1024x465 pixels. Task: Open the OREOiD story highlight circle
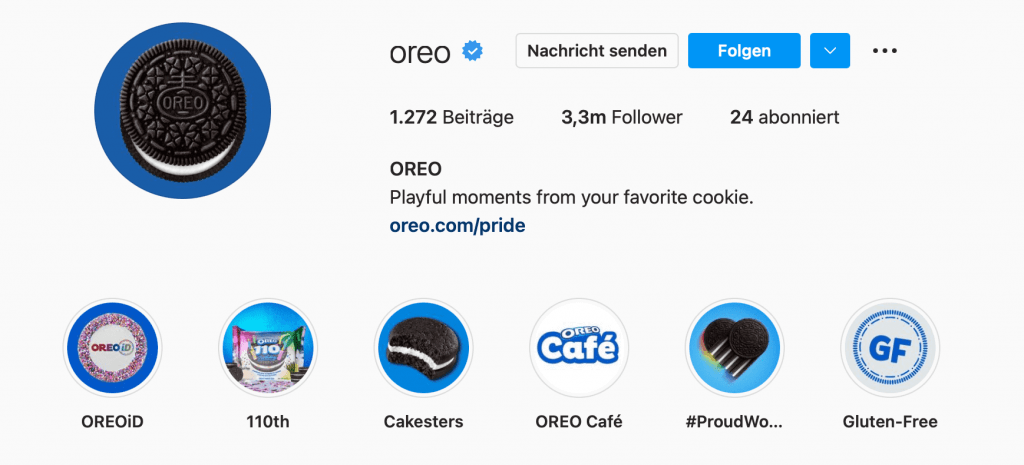(112, 348)
